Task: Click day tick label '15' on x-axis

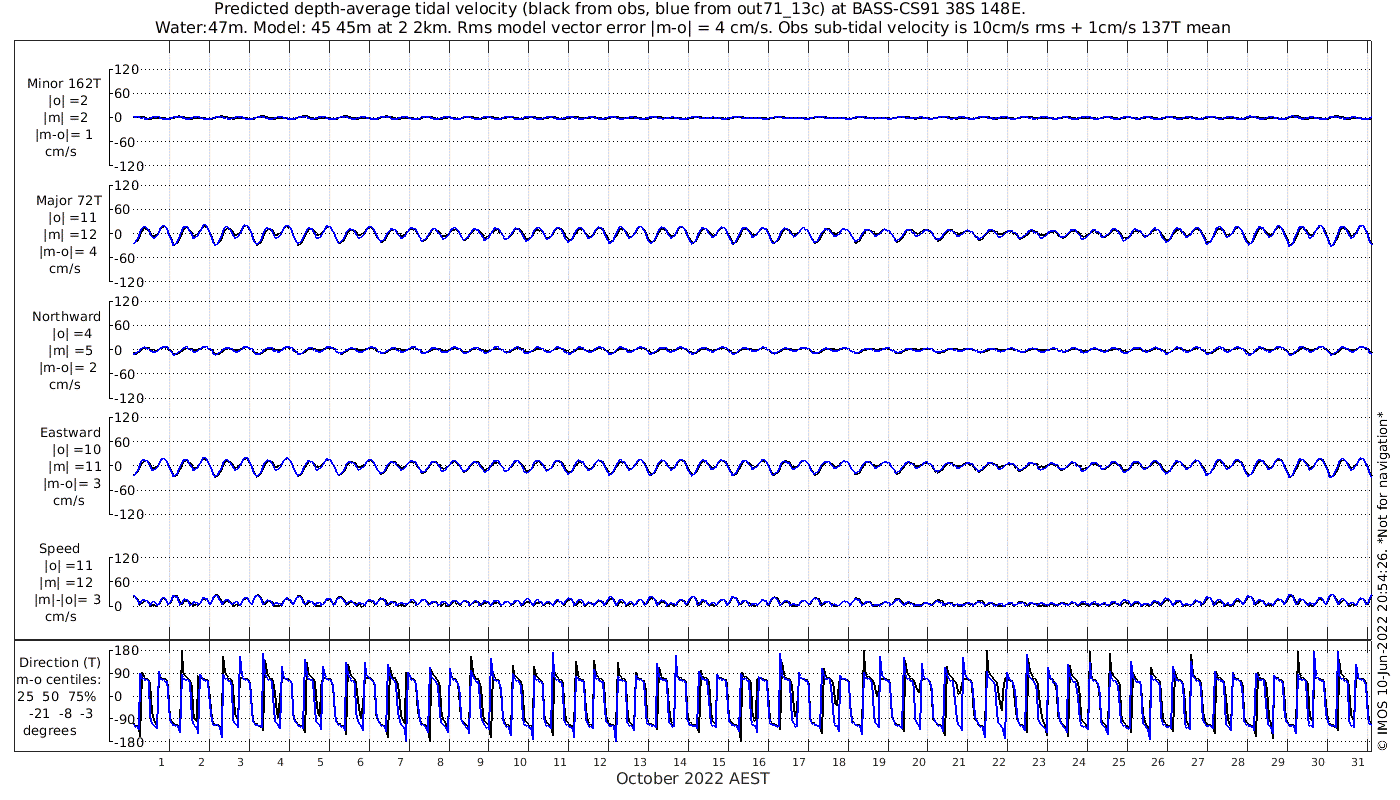Action: [720, 762]
